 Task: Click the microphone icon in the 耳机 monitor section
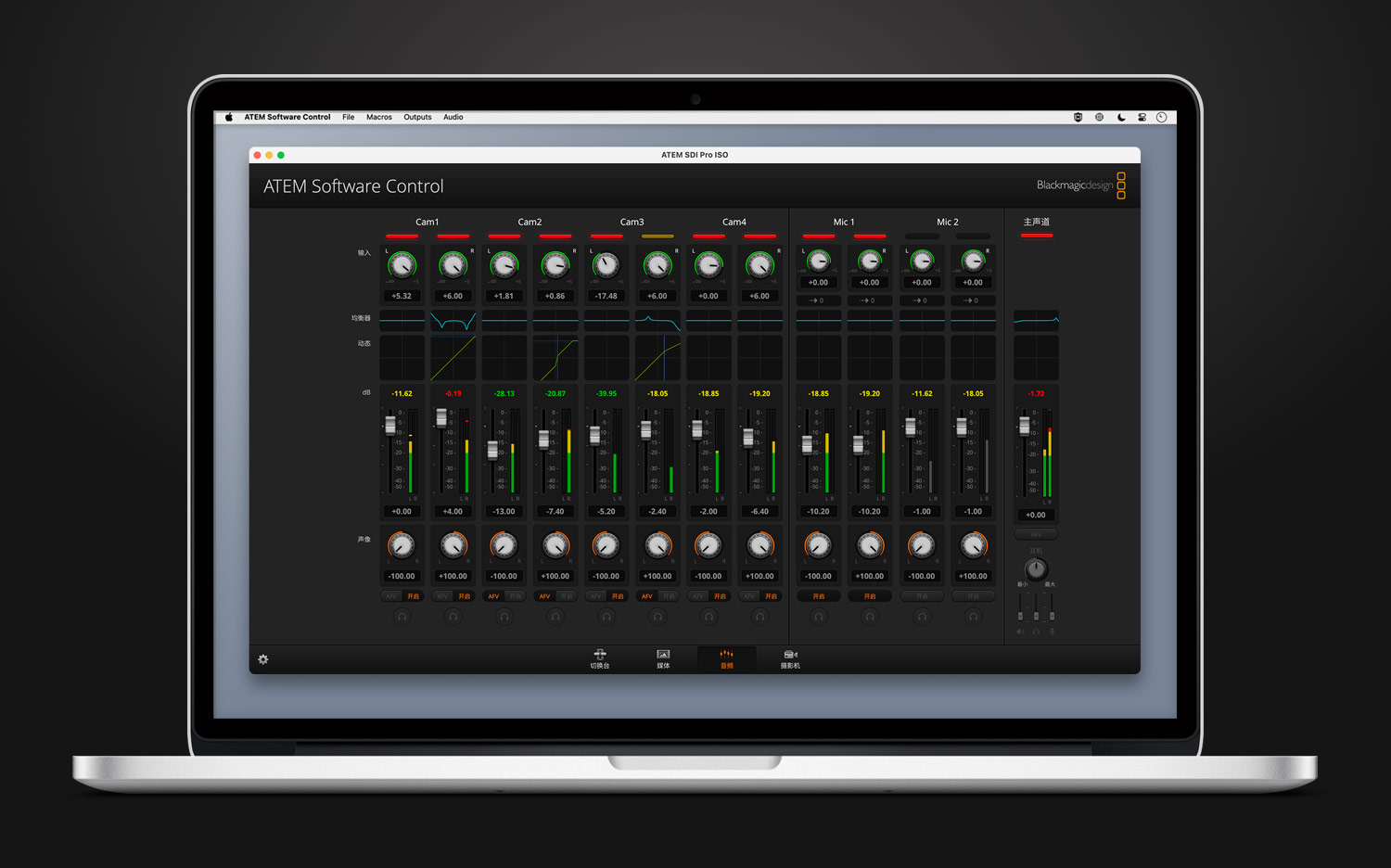pyautogui.click(x=1053, y=632)
